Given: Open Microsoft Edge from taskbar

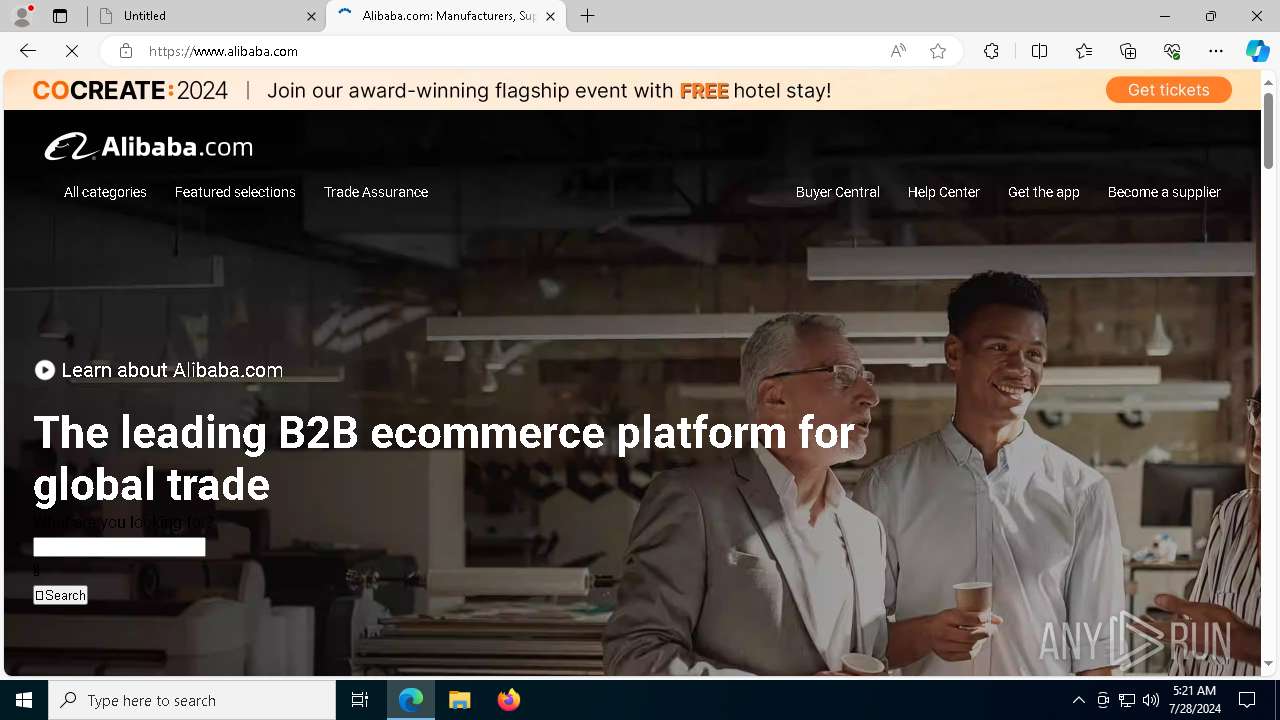Looking at the screenshot, I should [x=411, y=700].
